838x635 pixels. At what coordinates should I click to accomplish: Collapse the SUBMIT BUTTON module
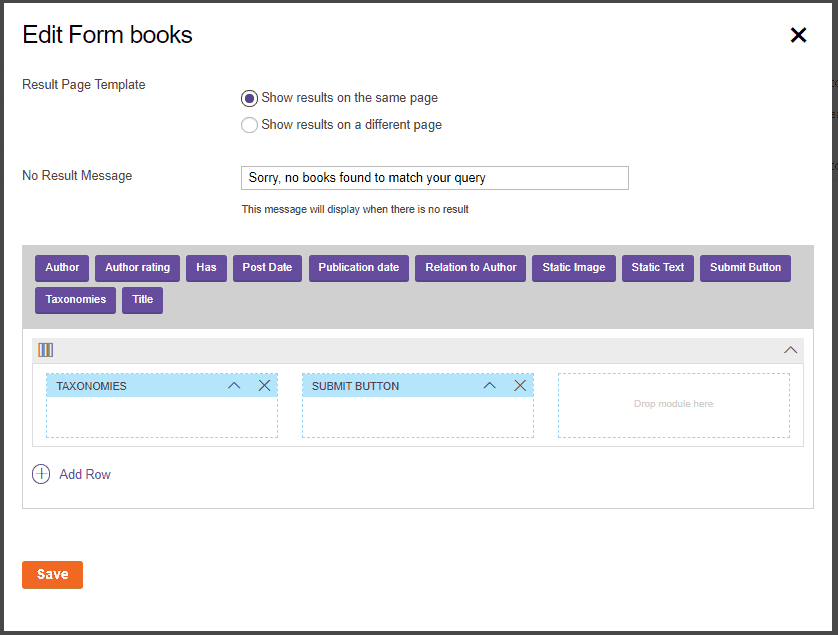tap(490, 385)
